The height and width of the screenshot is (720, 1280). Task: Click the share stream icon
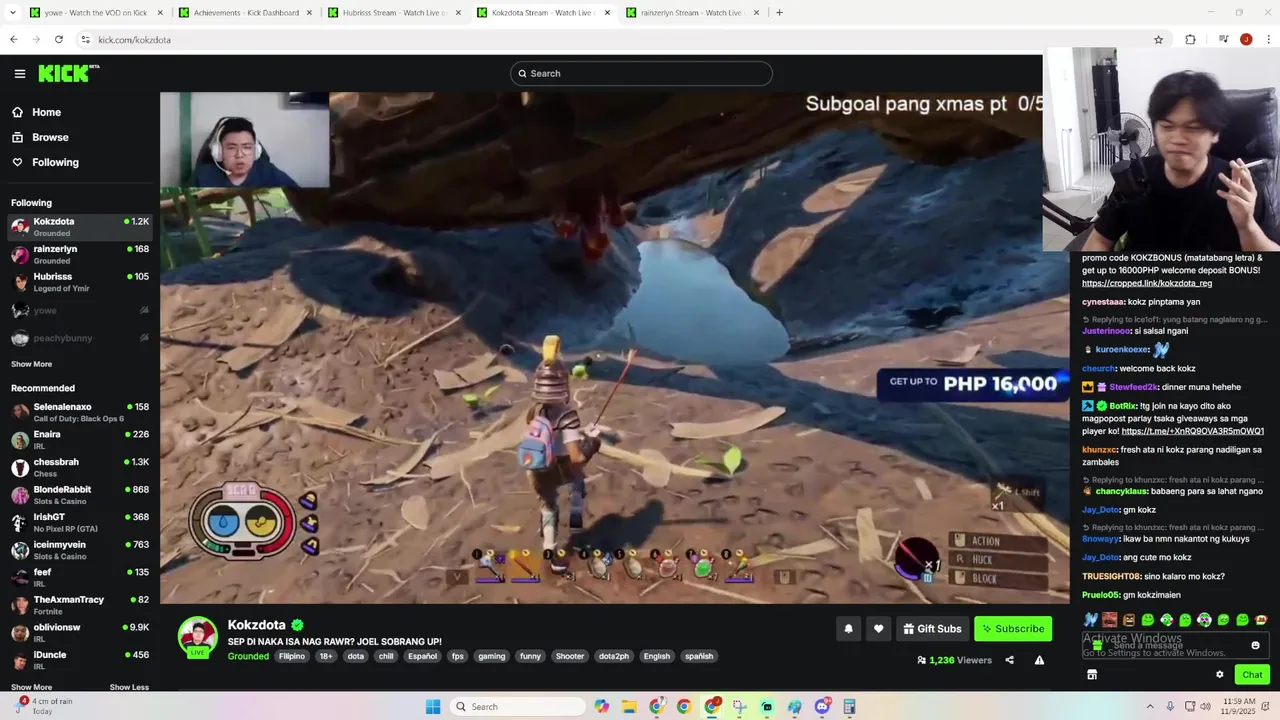[1009, 660]
